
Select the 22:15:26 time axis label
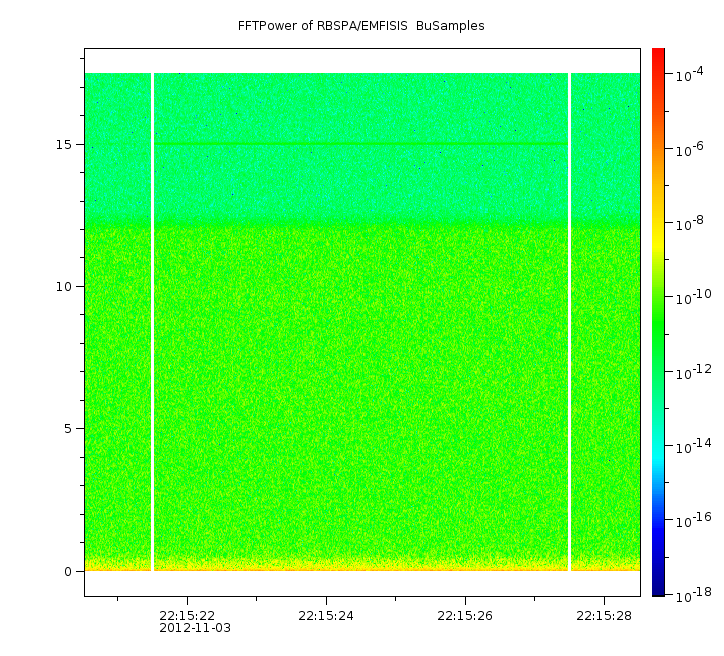point(465,615)
